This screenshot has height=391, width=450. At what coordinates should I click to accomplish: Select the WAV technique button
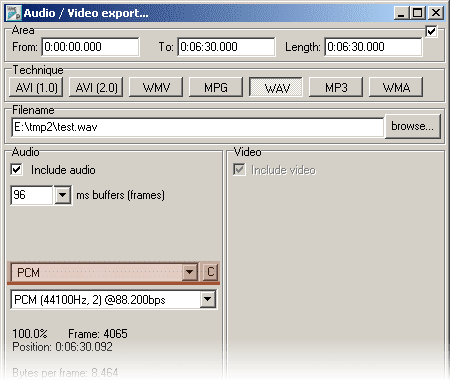click(276, 88)
